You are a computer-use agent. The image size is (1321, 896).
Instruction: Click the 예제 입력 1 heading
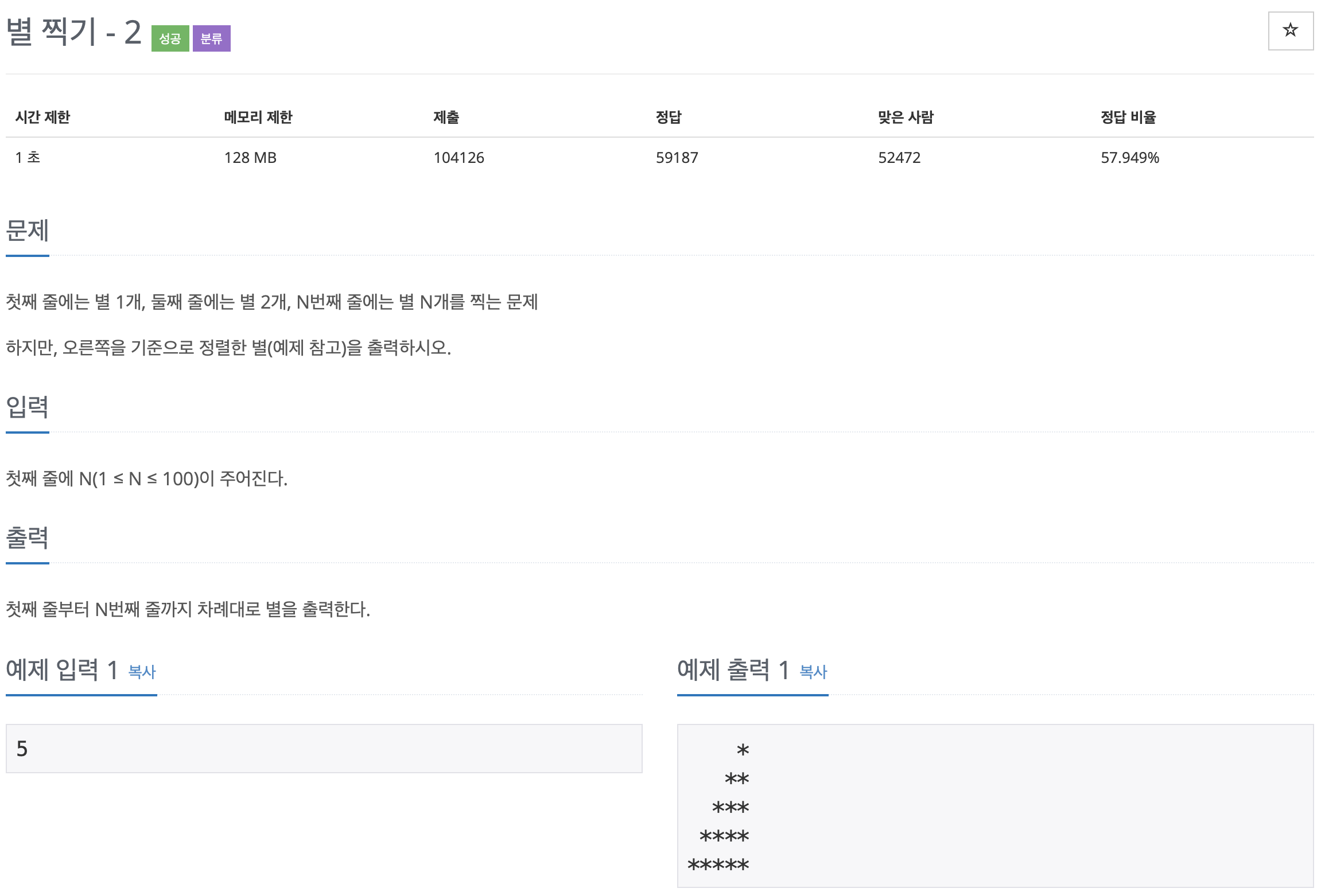[62, 669]
